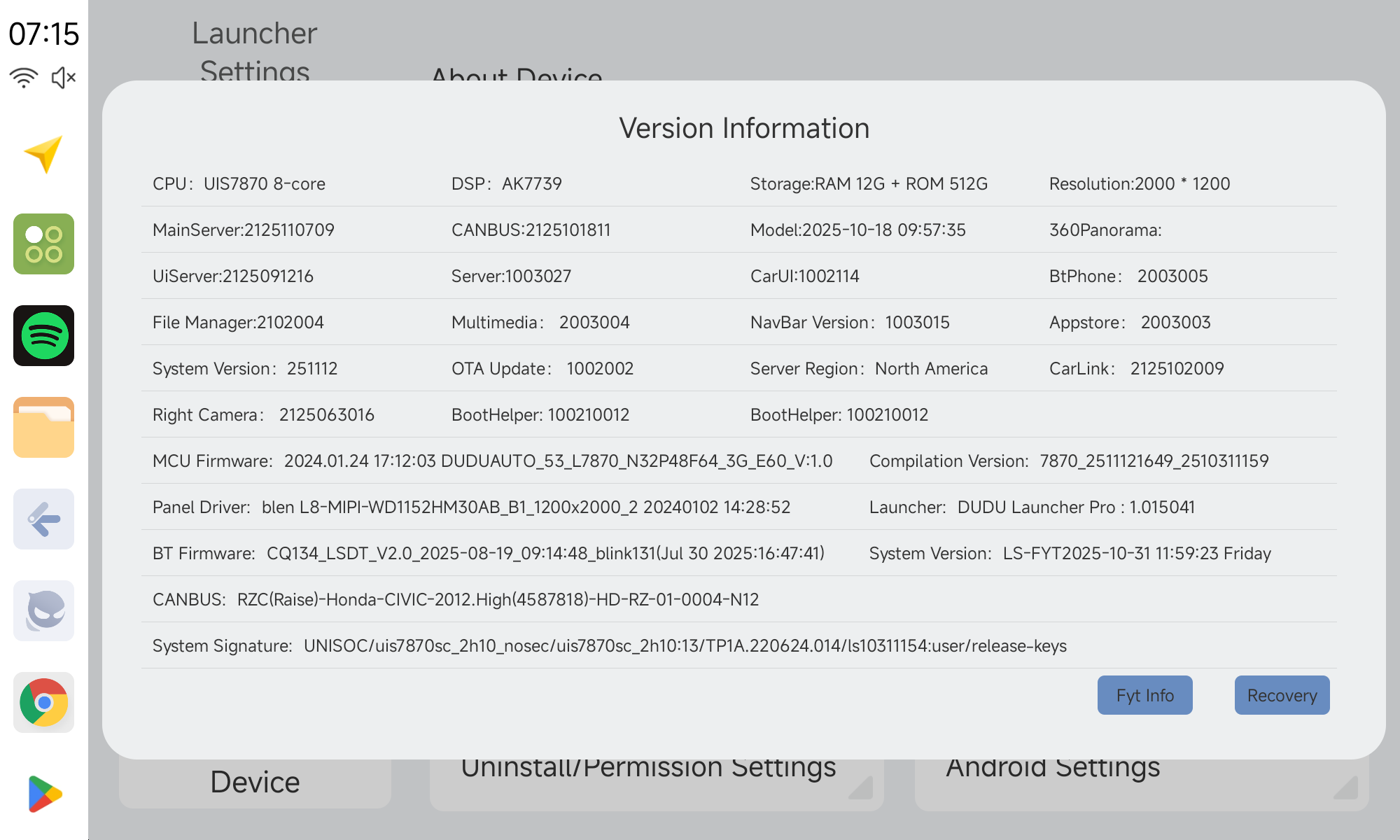Open the green four-circles app icon

pyautogui.click(x=43, y=244)
